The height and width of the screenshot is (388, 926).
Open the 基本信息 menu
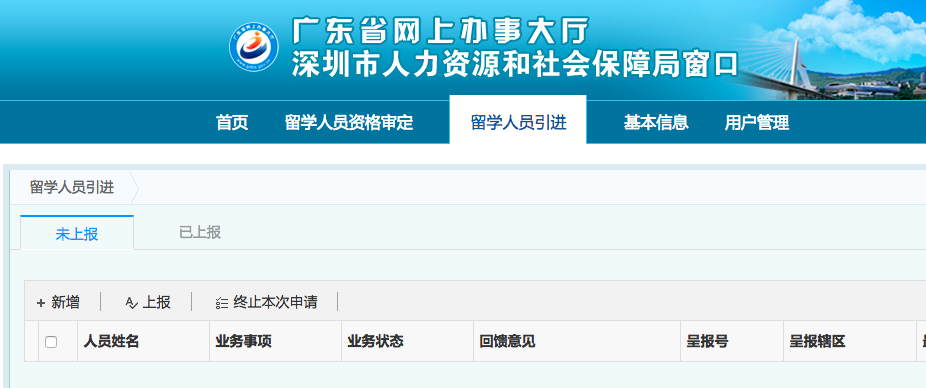[656, 122]
